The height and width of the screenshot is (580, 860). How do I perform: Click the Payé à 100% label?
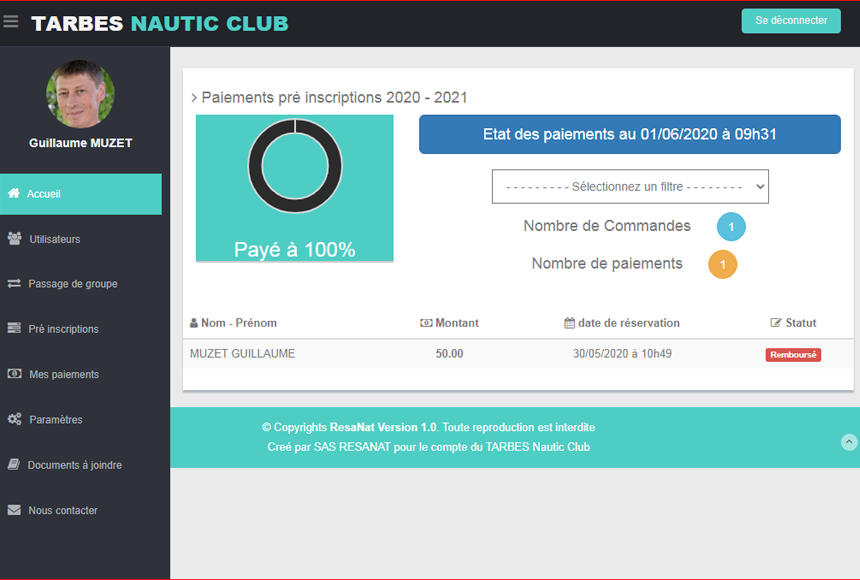point(295,250)
